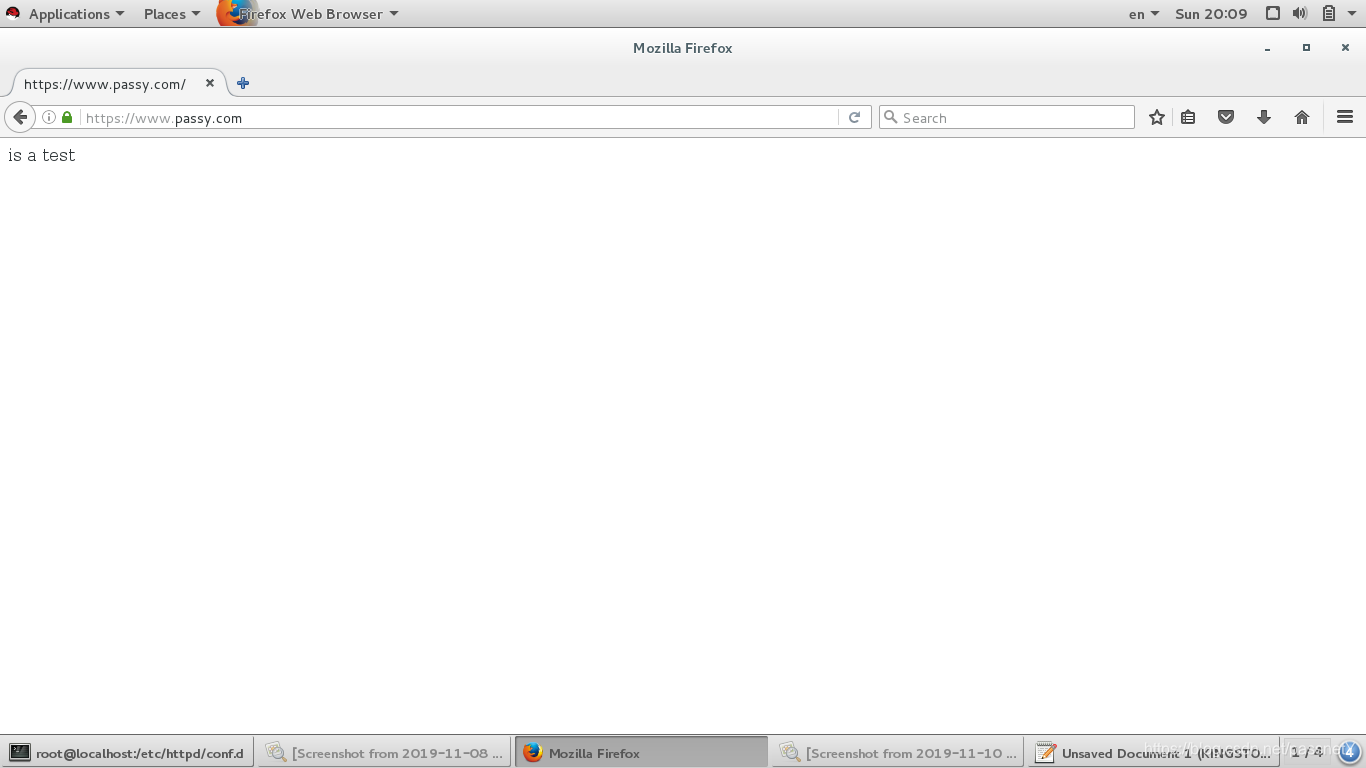
Task: Click the search magnifier icon
Action: coord(890,117)
